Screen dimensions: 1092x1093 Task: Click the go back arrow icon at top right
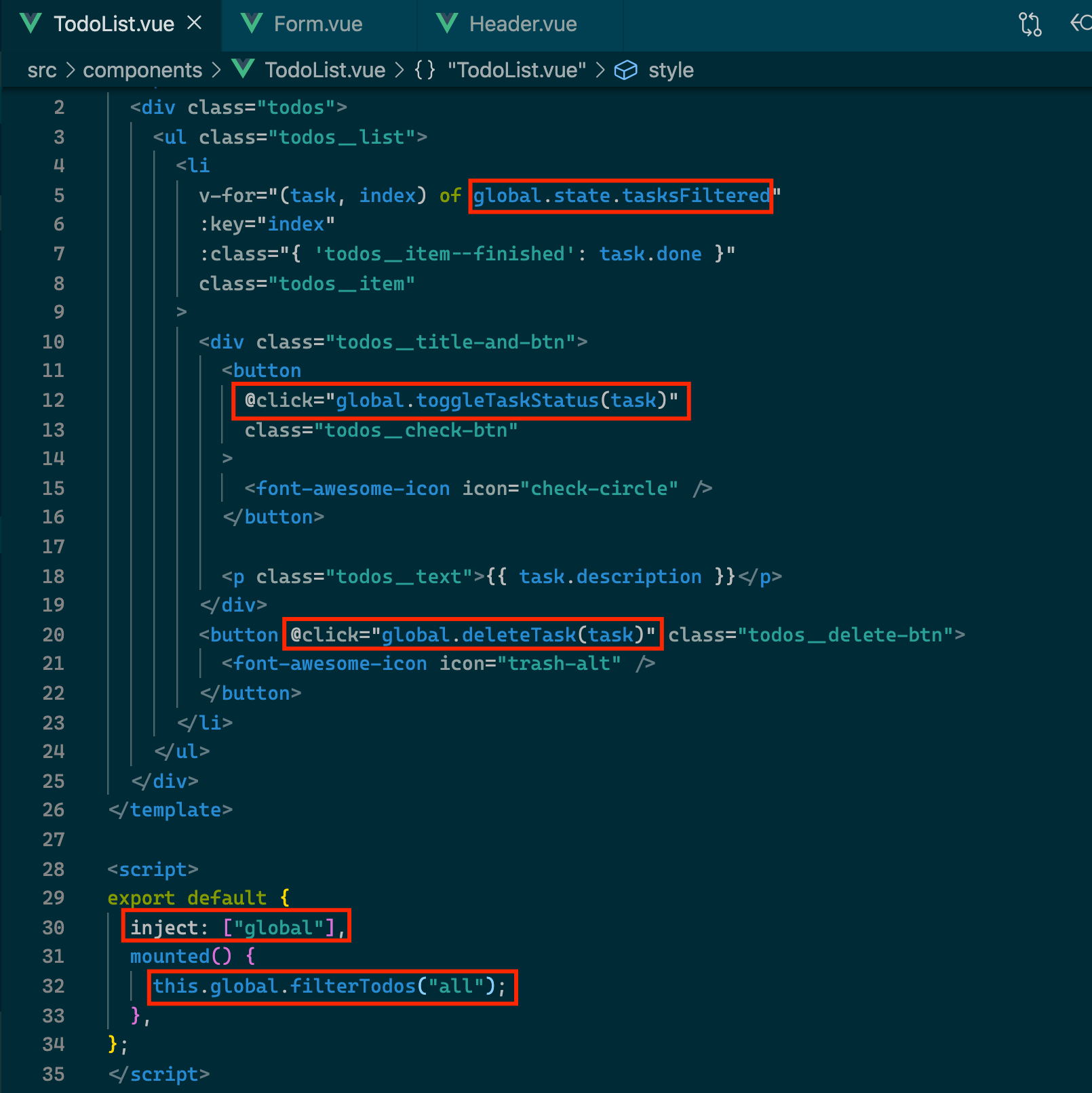tap(1080, 23)
